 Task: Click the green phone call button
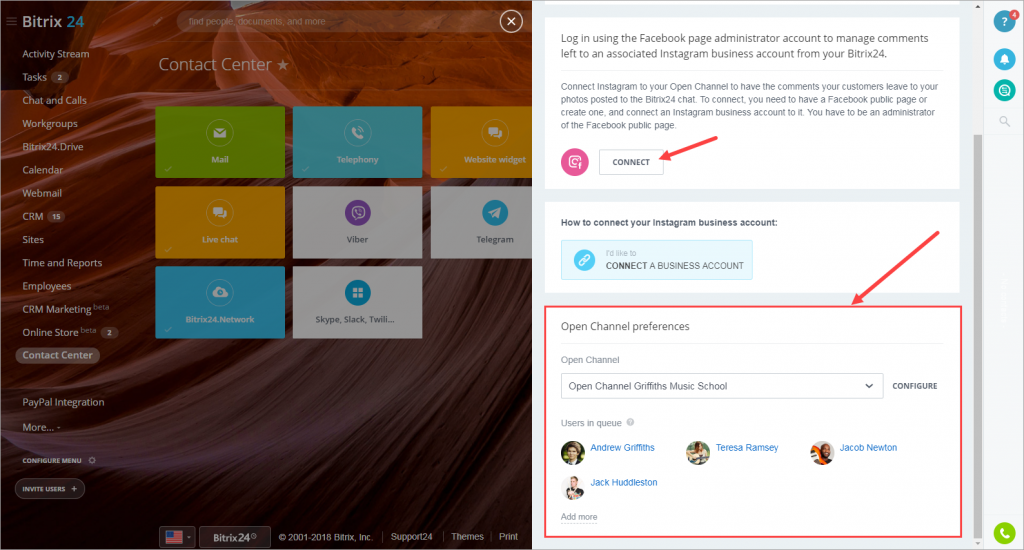click(x=1004, y=533)
